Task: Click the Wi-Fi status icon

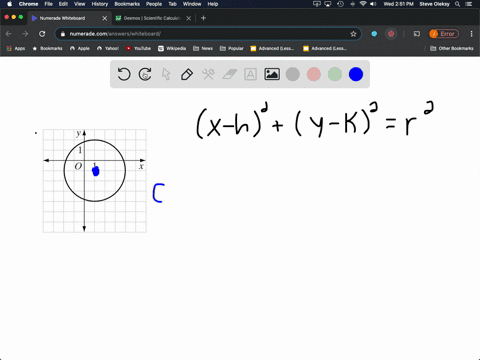Action: [363, 4]
